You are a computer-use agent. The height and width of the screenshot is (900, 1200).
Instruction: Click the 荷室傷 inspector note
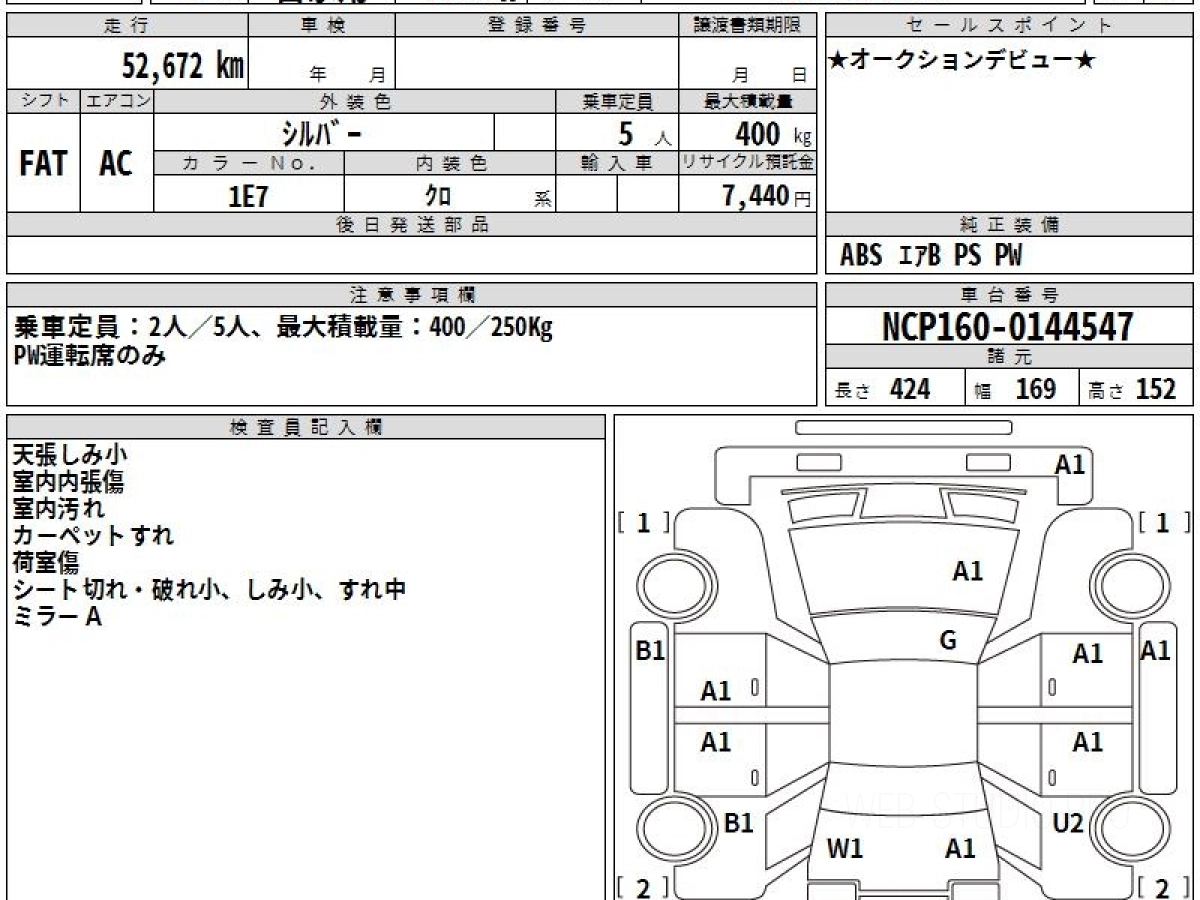pyautogui.click(x=46, y=563)
